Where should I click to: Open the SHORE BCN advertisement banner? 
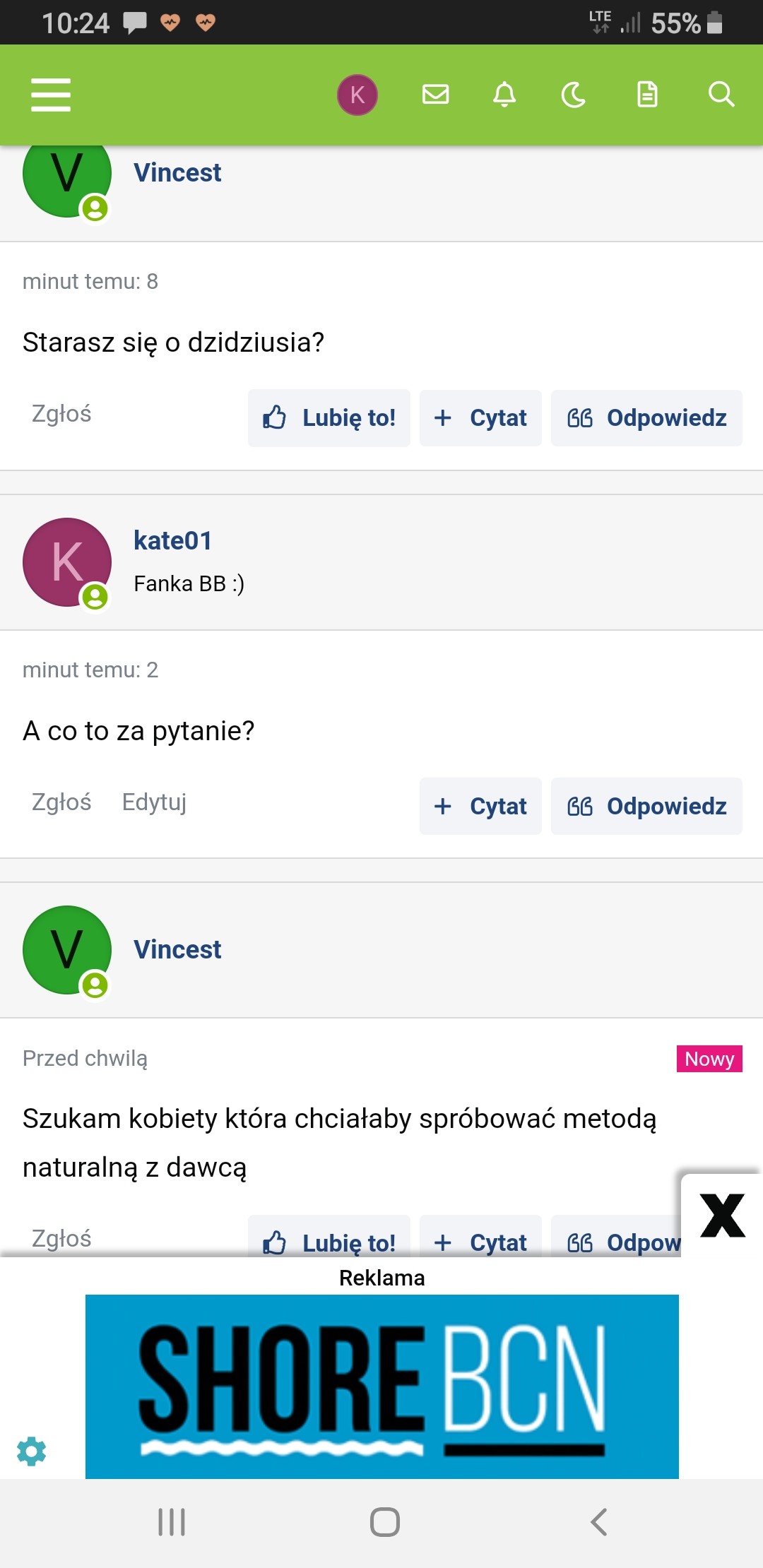381,1386
